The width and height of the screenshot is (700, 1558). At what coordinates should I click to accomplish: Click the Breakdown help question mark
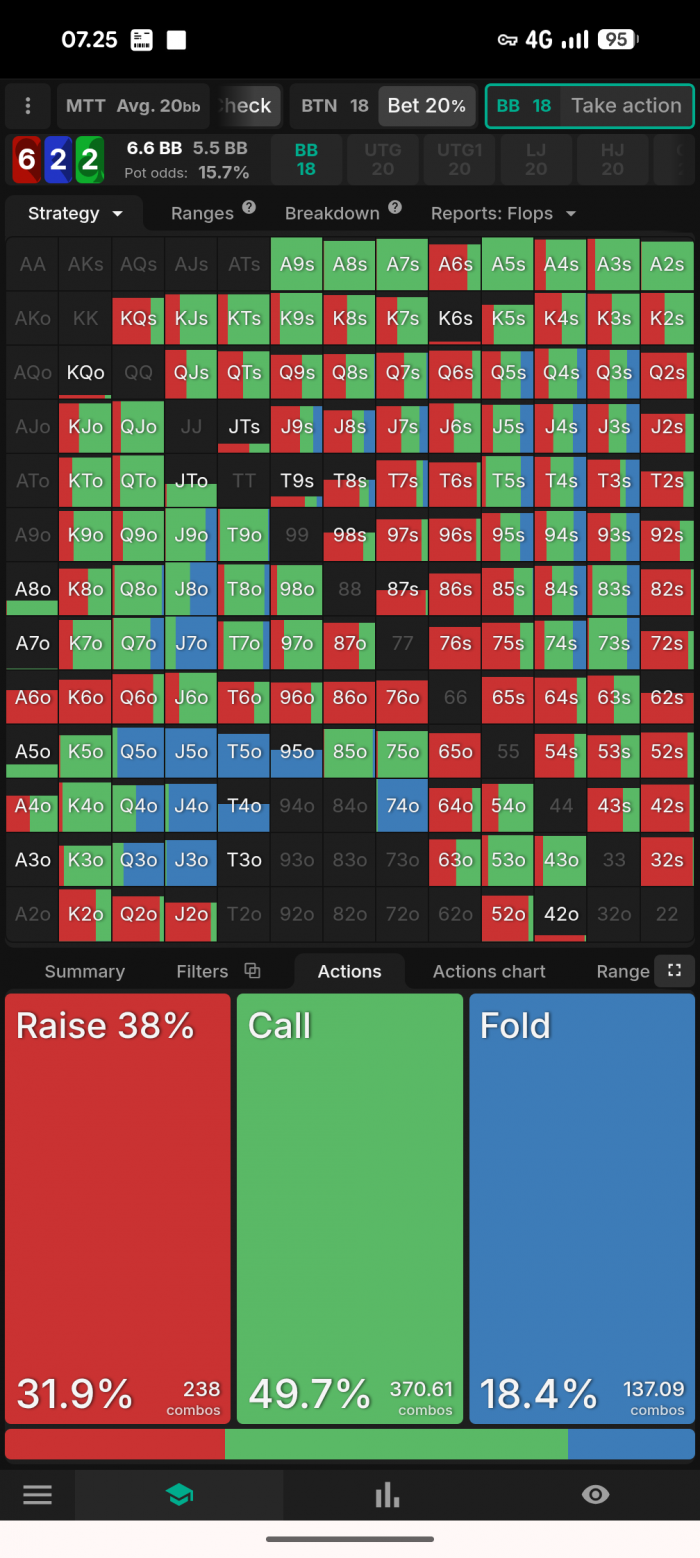coord(395,207)
